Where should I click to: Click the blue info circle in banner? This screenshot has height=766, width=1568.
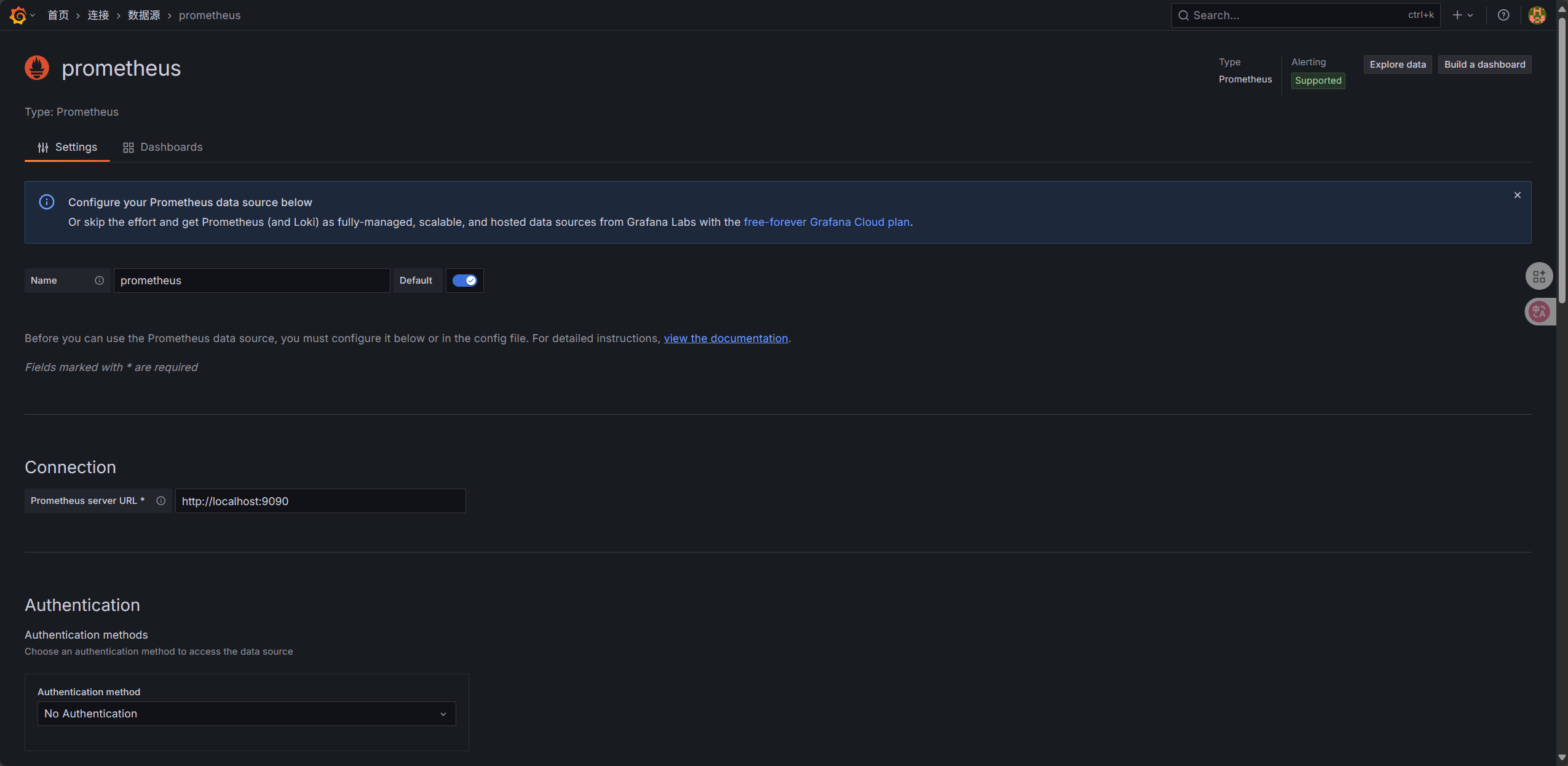pyautogui.click(x=47, y=202)
